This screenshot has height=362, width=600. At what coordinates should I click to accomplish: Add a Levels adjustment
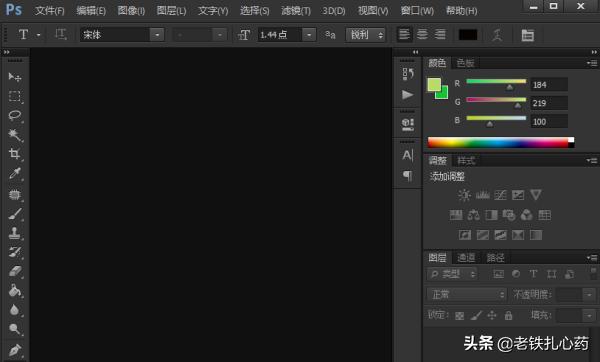(483, 195)
